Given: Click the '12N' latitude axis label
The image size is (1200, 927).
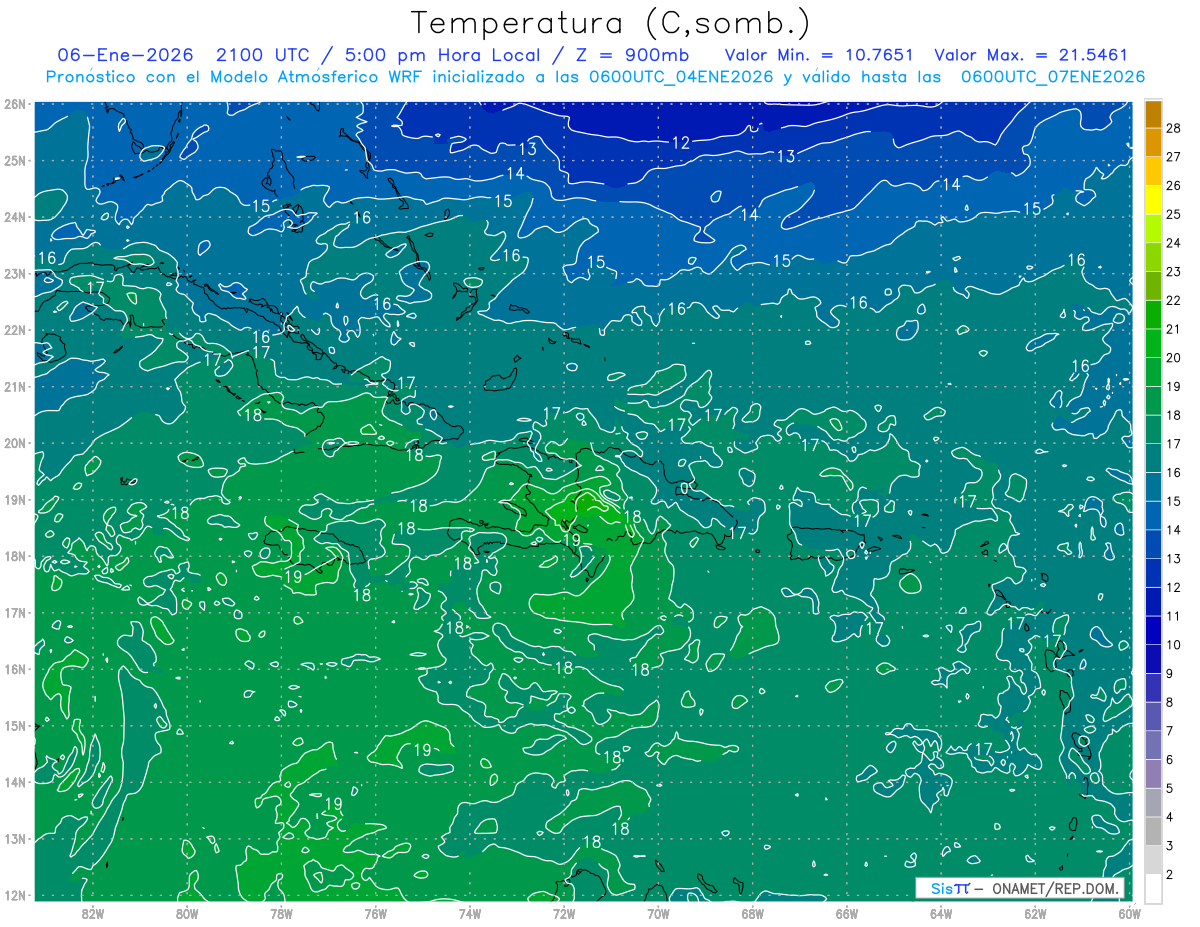Looking at the screenshot, I should point(15,895).
